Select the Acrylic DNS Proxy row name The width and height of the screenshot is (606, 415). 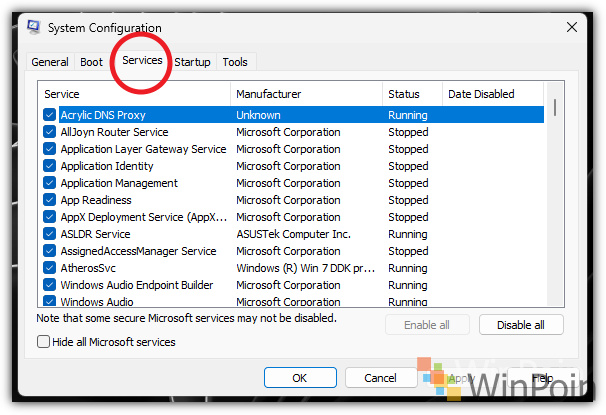point(103,115)
